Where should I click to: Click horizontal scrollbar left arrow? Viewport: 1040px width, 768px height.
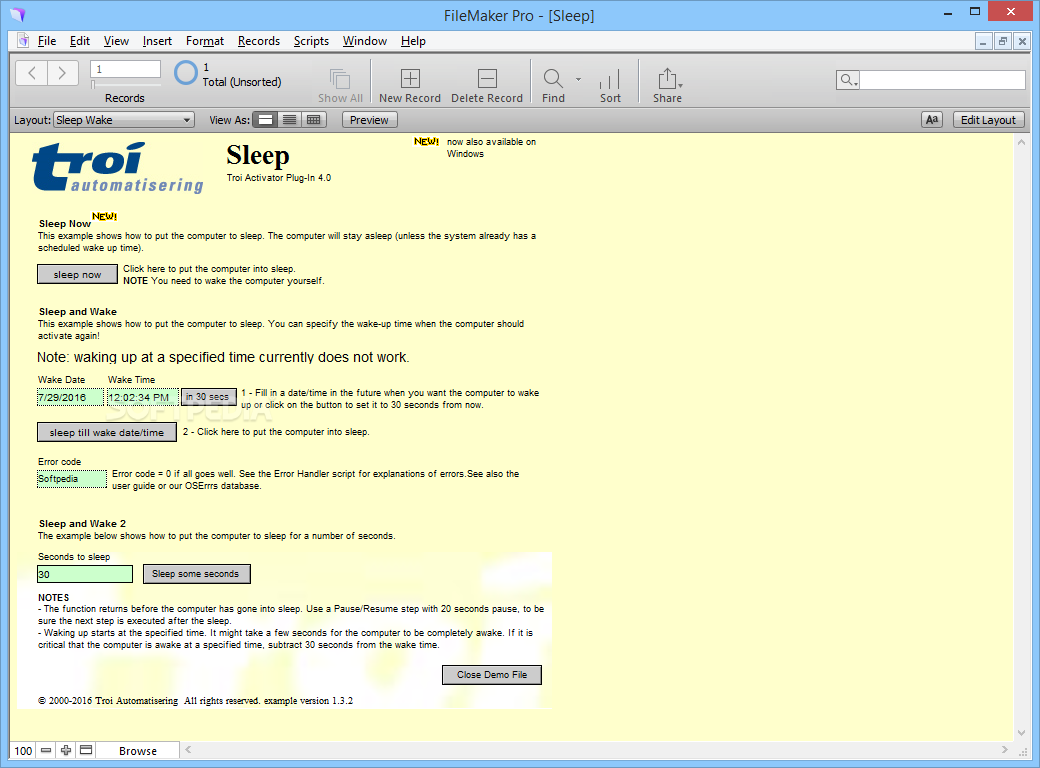point(188,749)
